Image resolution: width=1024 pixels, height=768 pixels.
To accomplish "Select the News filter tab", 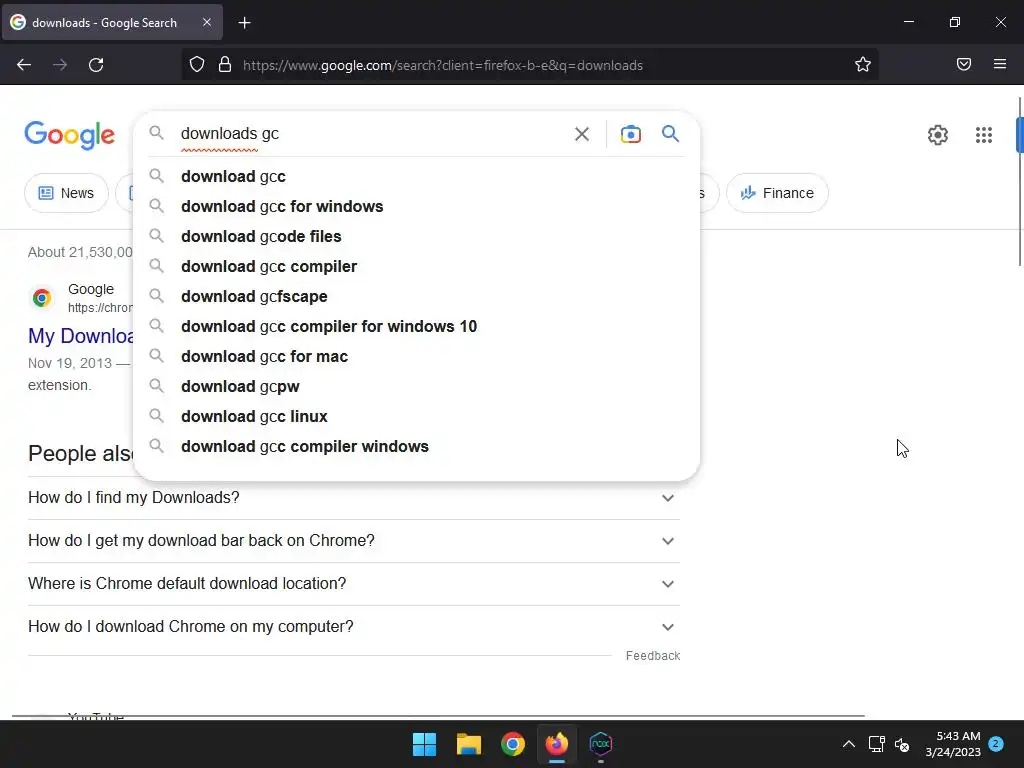I will pyautogui.click(x=66, y=193).
